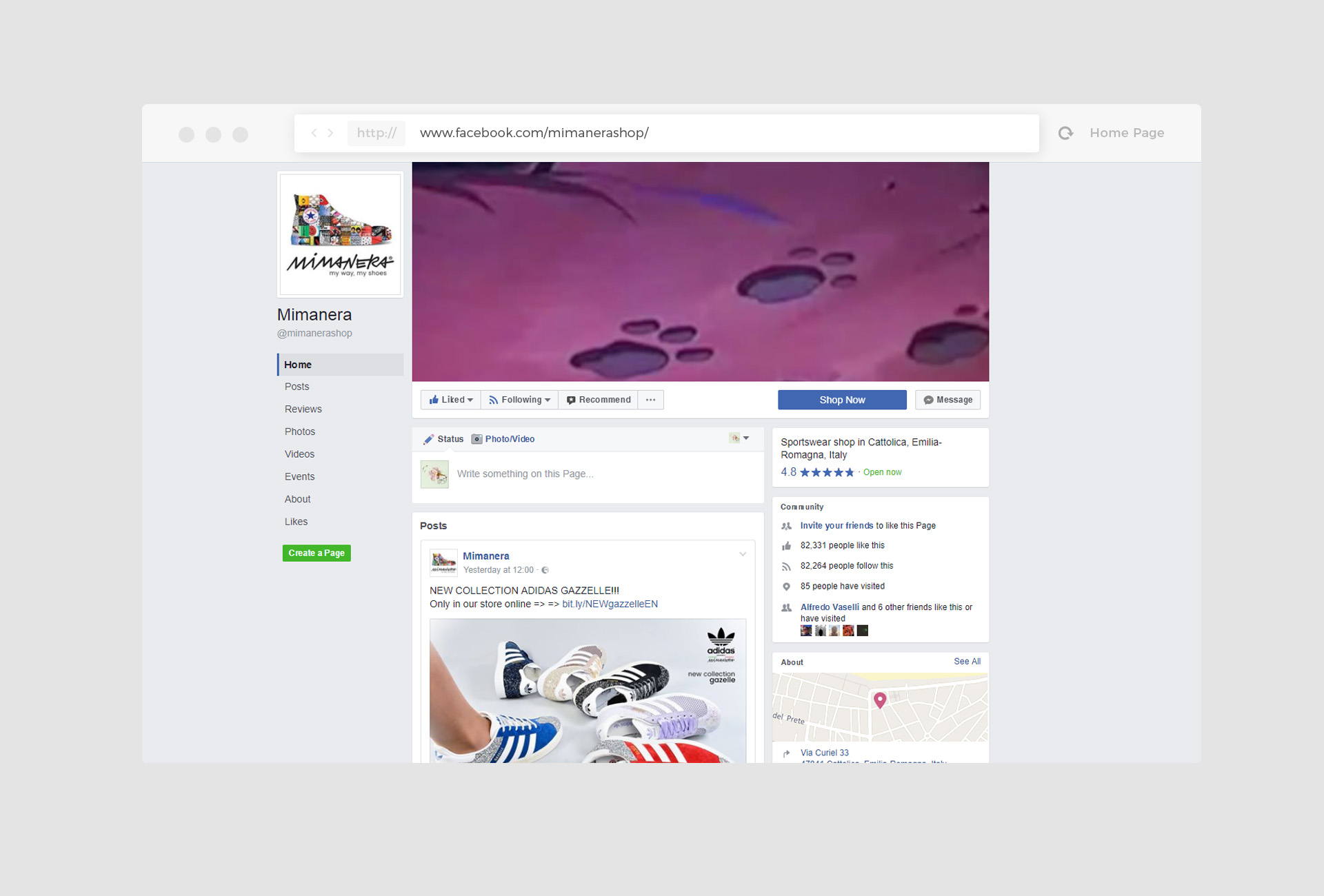The height and width of the screenshot is (896, 1324).
Task: Click the thumbs-up icon beside 82,331 people
Action: click(786, 546)
